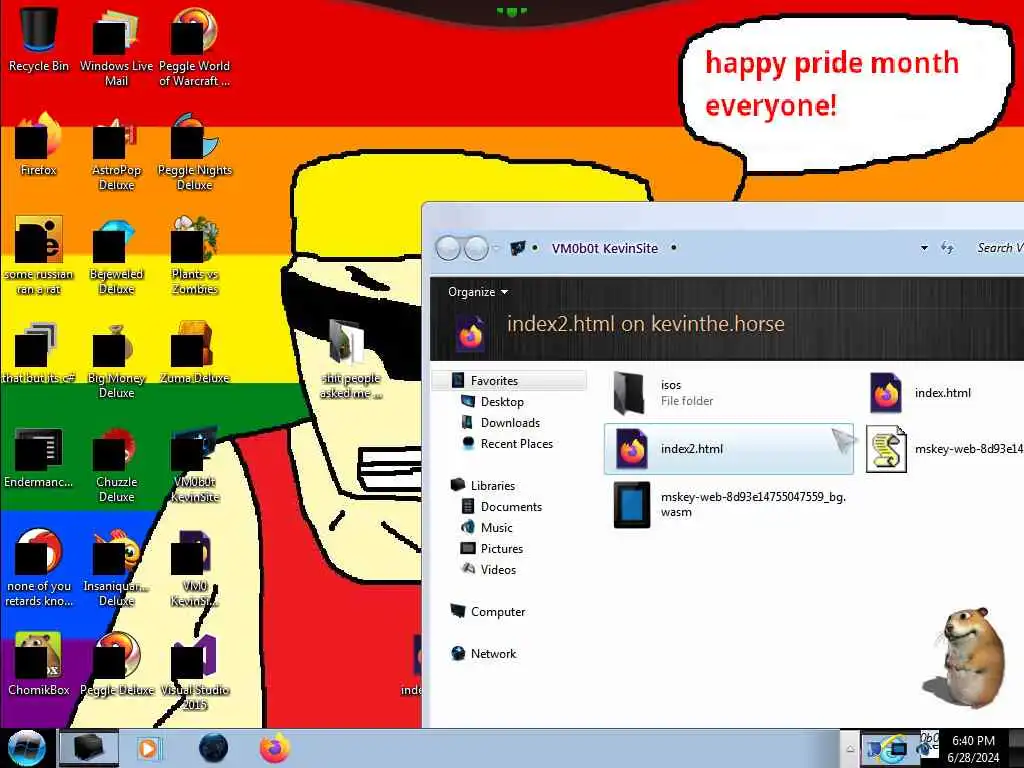Open Windows Media Player from taskbar
This screenshot has height=768, width=1024.
pos(148,748)
